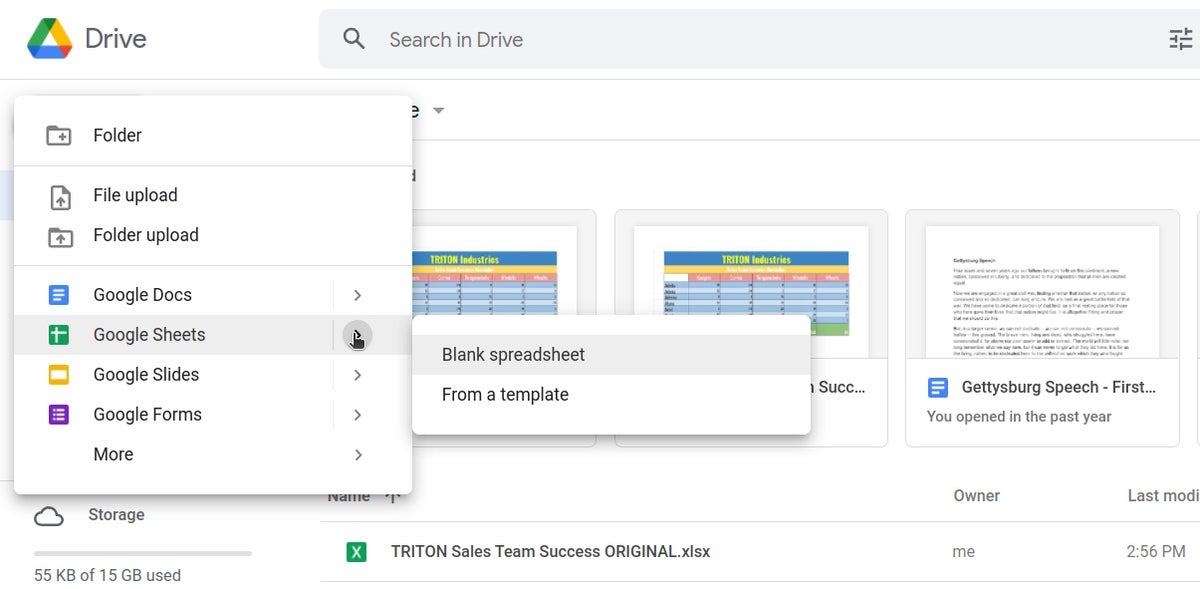Viewport: 1200px width, 589px height.
Task: Expand the Google Docs submenu arrow
Action: [357, 295]
